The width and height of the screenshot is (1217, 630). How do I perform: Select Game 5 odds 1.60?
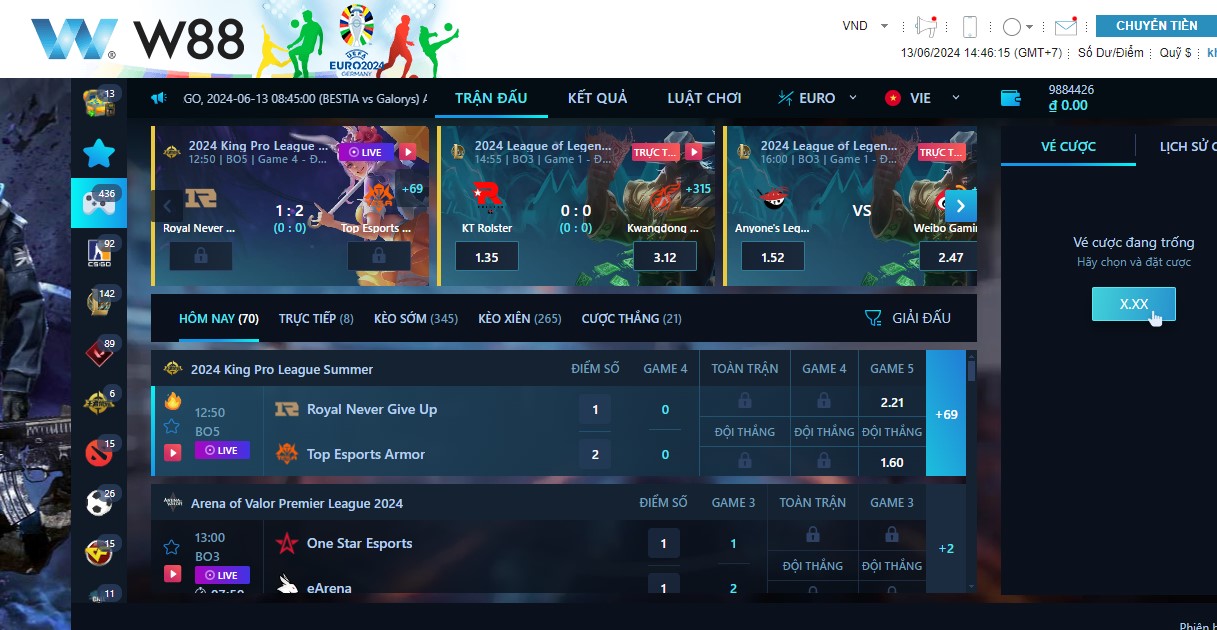click(x=892, y=462)
